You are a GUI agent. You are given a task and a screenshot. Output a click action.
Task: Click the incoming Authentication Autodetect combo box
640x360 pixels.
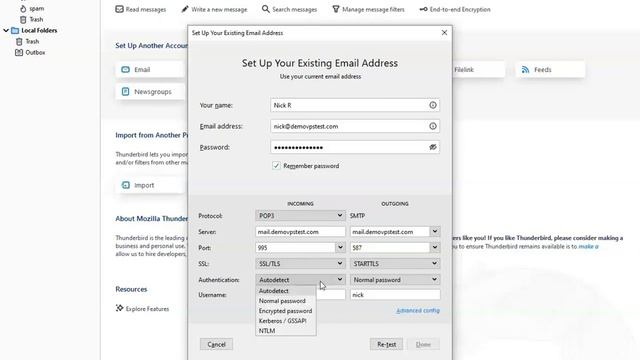click(x=300, y=280)
